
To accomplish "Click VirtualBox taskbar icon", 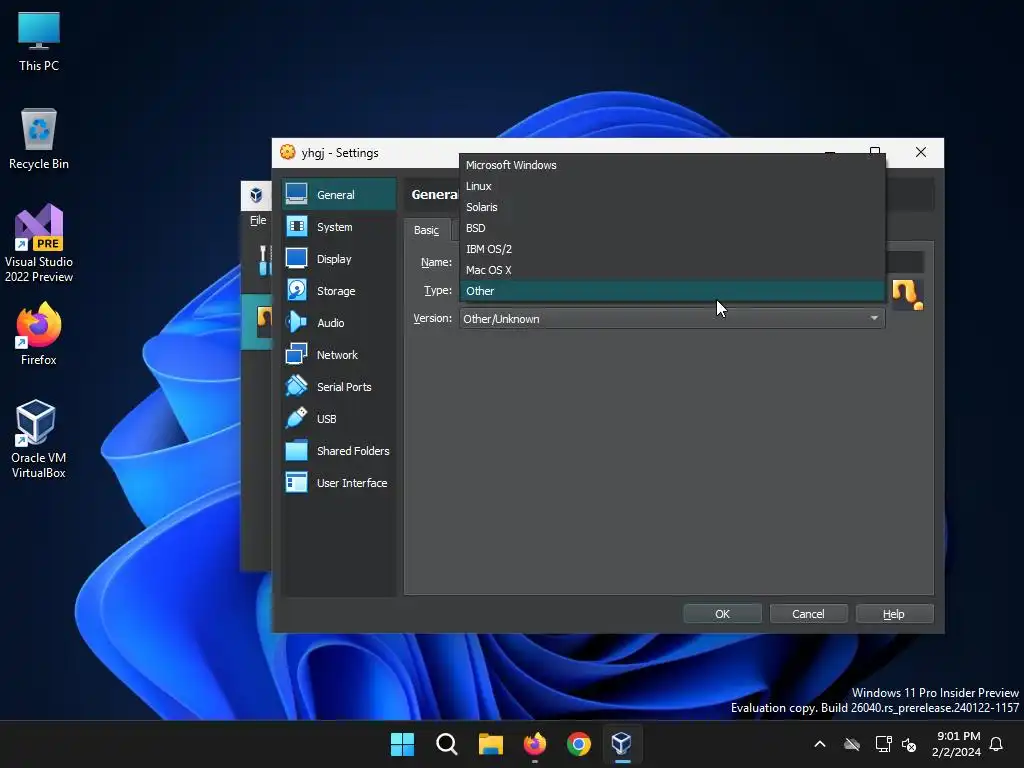I will [622, 744].
